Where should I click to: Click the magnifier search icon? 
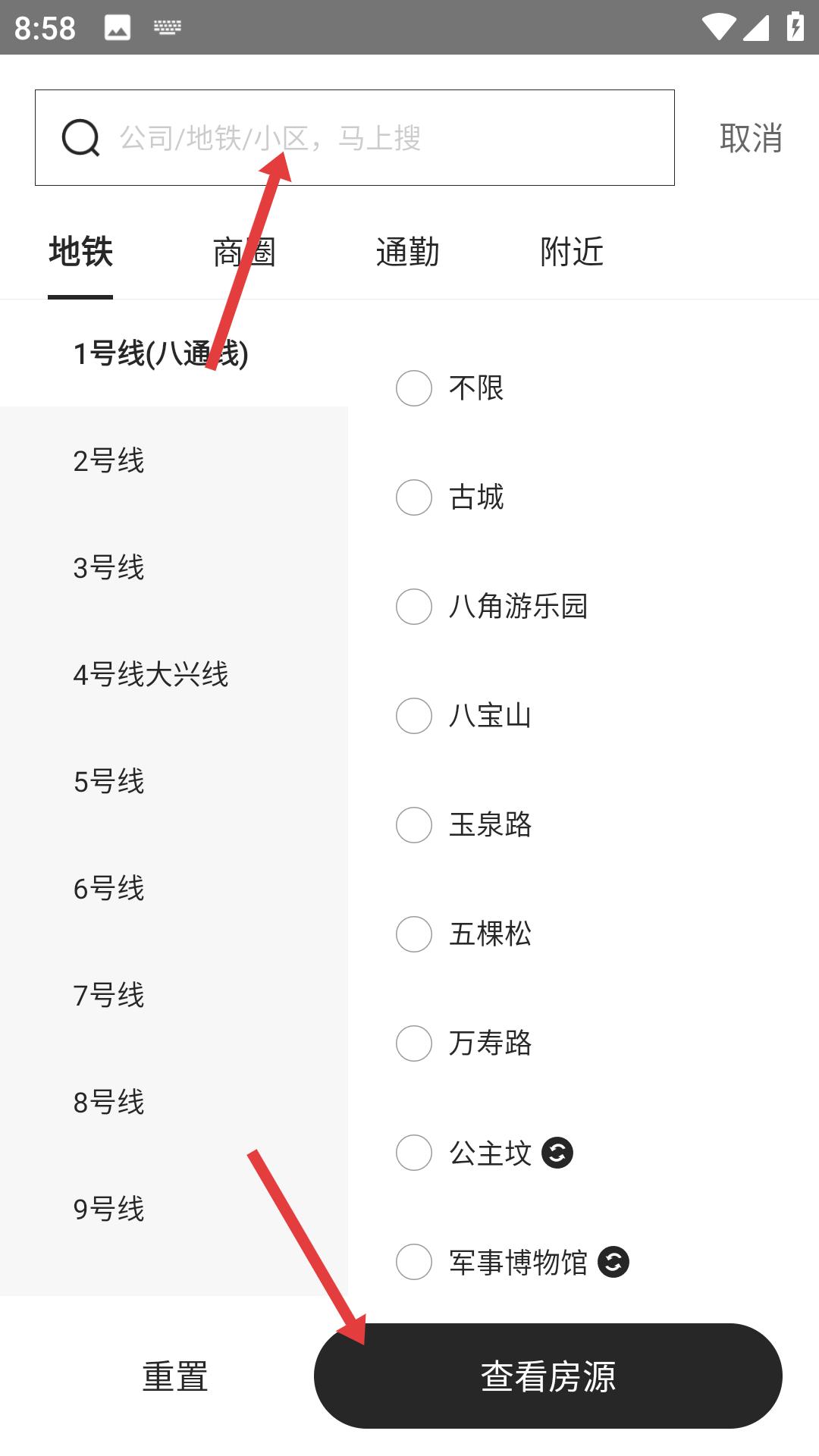pos(81,139)
